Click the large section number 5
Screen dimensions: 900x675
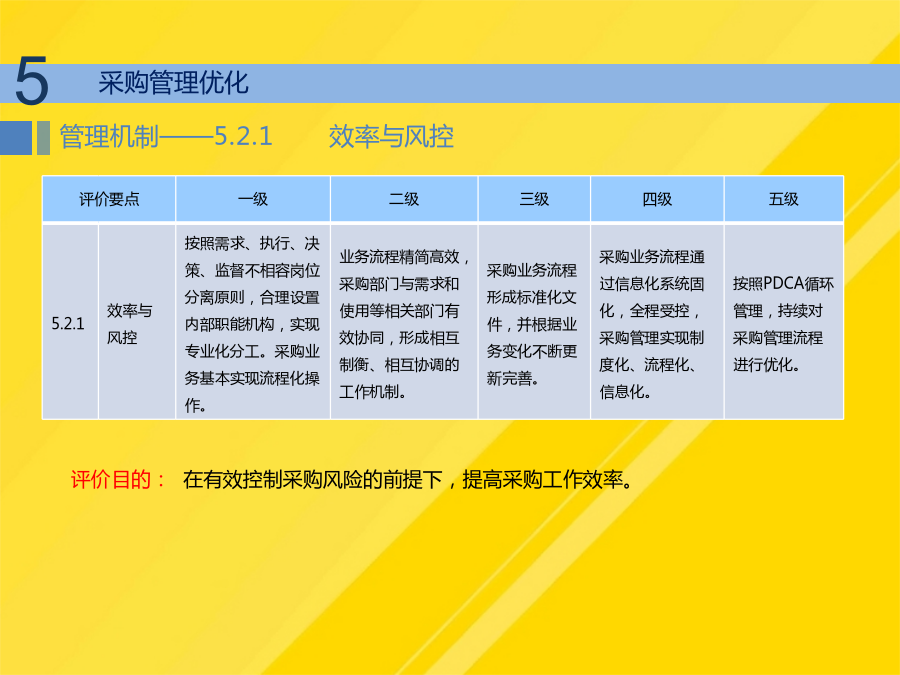point(32,82)
